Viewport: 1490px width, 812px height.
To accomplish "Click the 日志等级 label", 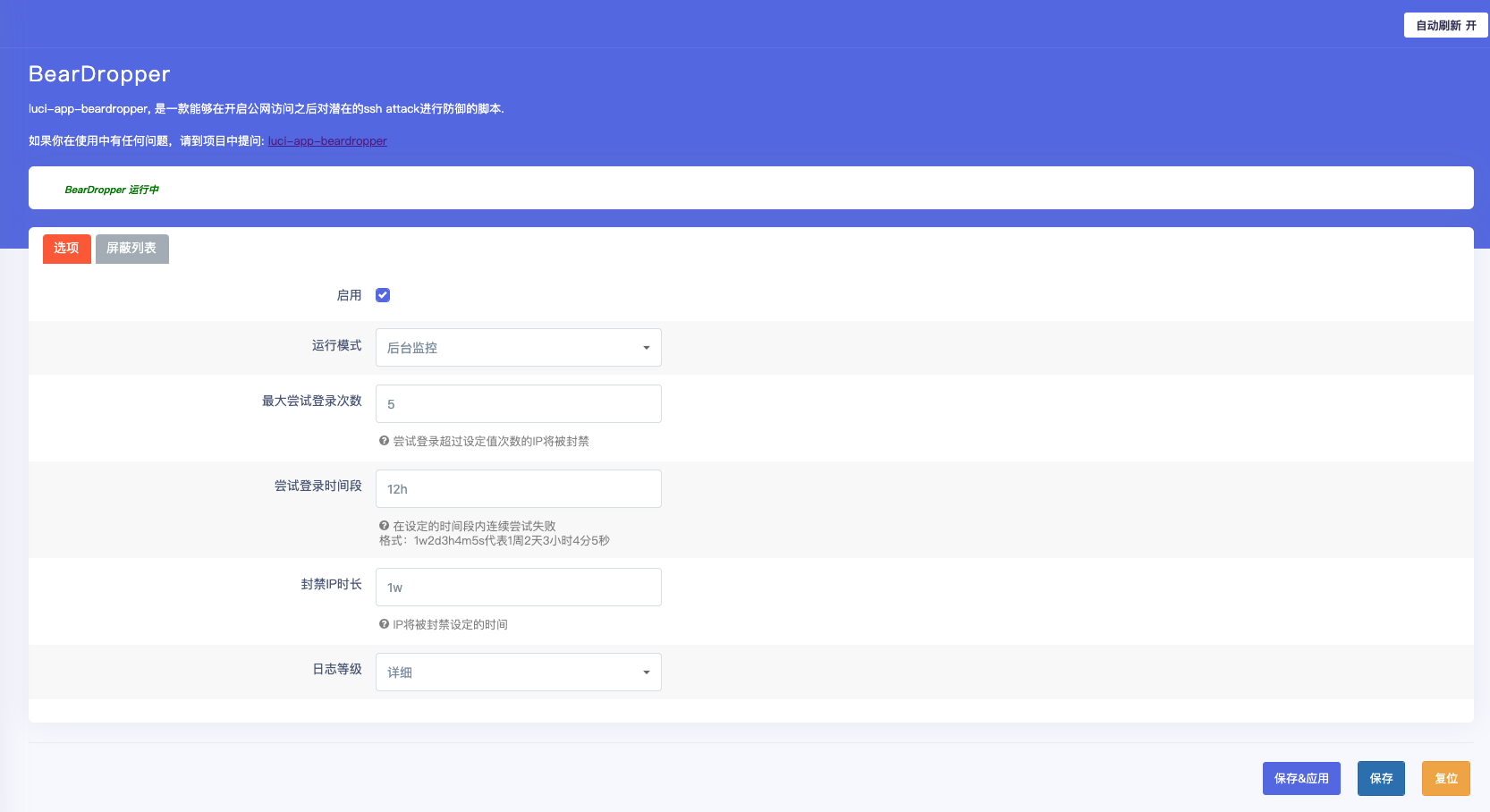I will [x=336, y=669].
